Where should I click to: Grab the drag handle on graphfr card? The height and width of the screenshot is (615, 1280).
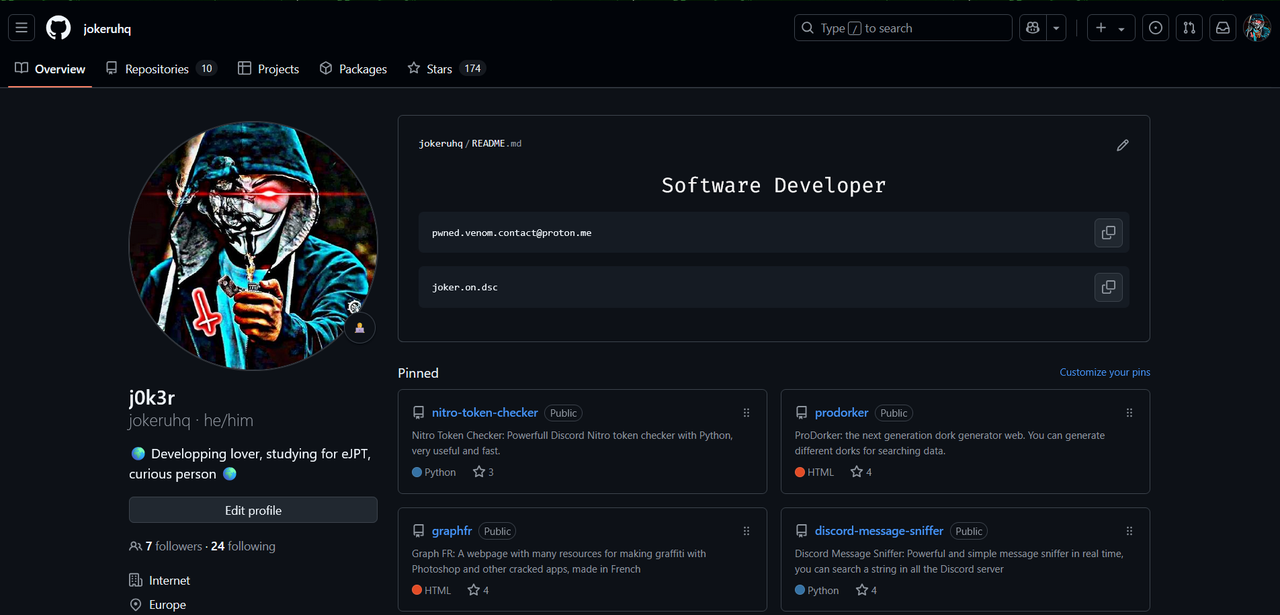click(x=746, y=531)
